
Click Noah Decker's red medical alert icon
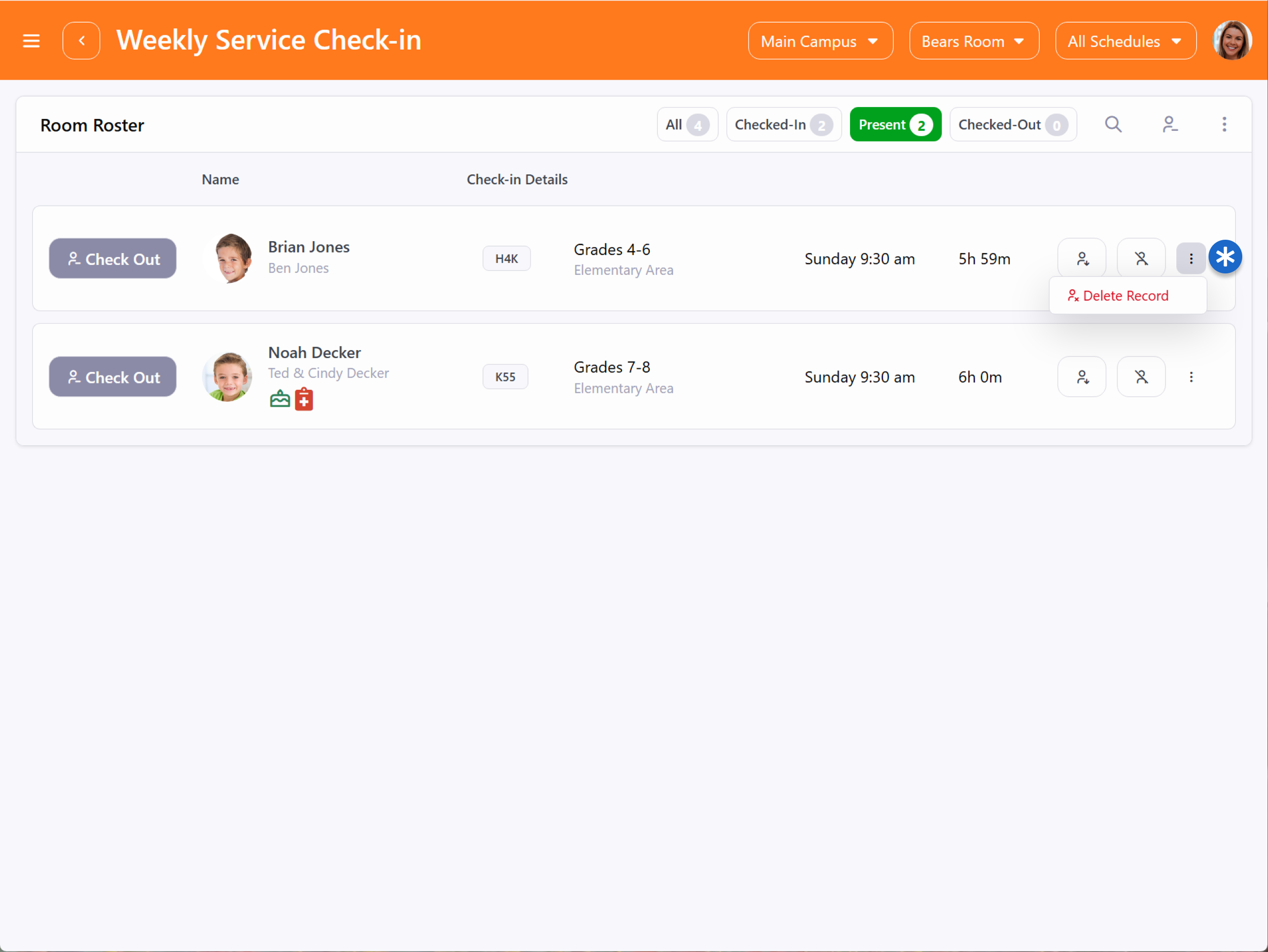pyautogui.click(x=304, y=400)
